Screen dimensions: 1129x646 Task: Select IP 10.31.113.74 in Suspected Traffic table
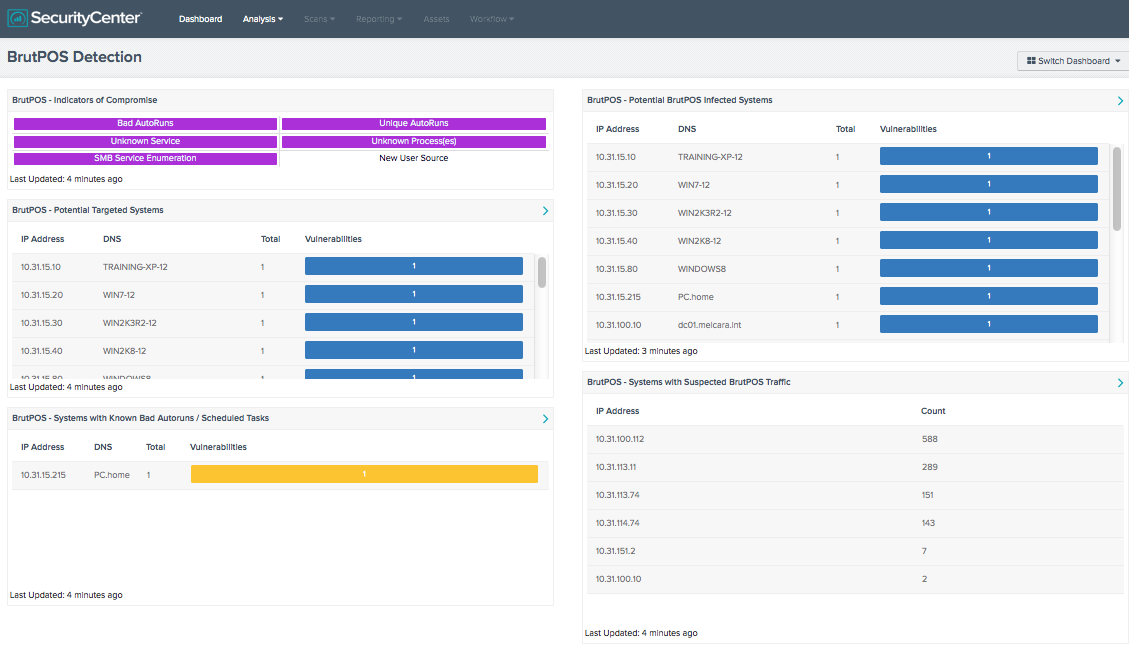coord(618,495)
